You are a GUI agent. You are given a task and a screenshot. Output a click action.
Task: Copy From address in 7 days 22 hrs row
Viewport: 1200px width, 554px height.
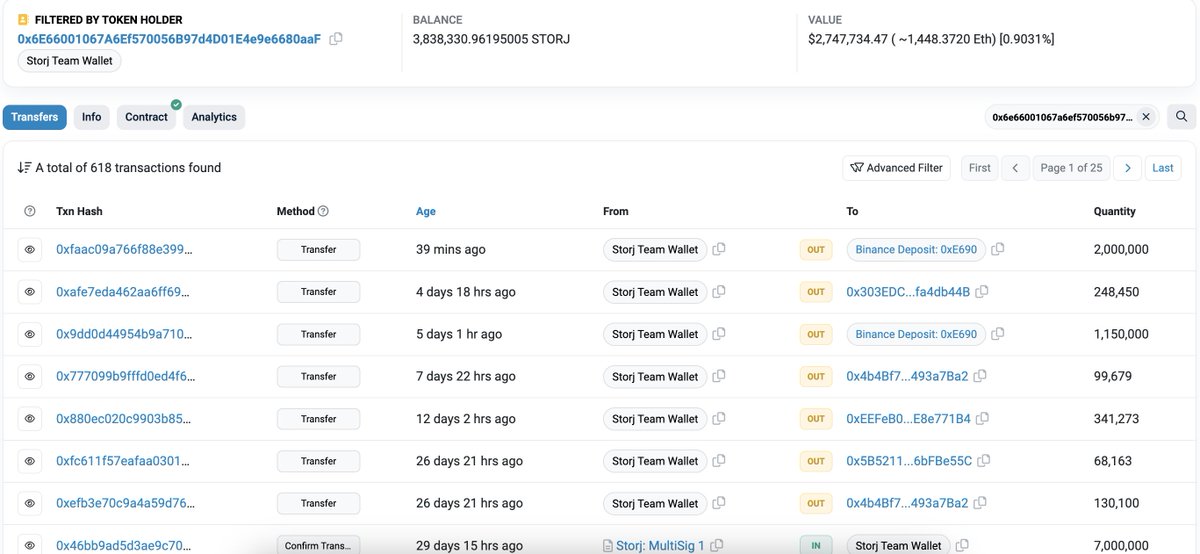(x=719, y=376)
